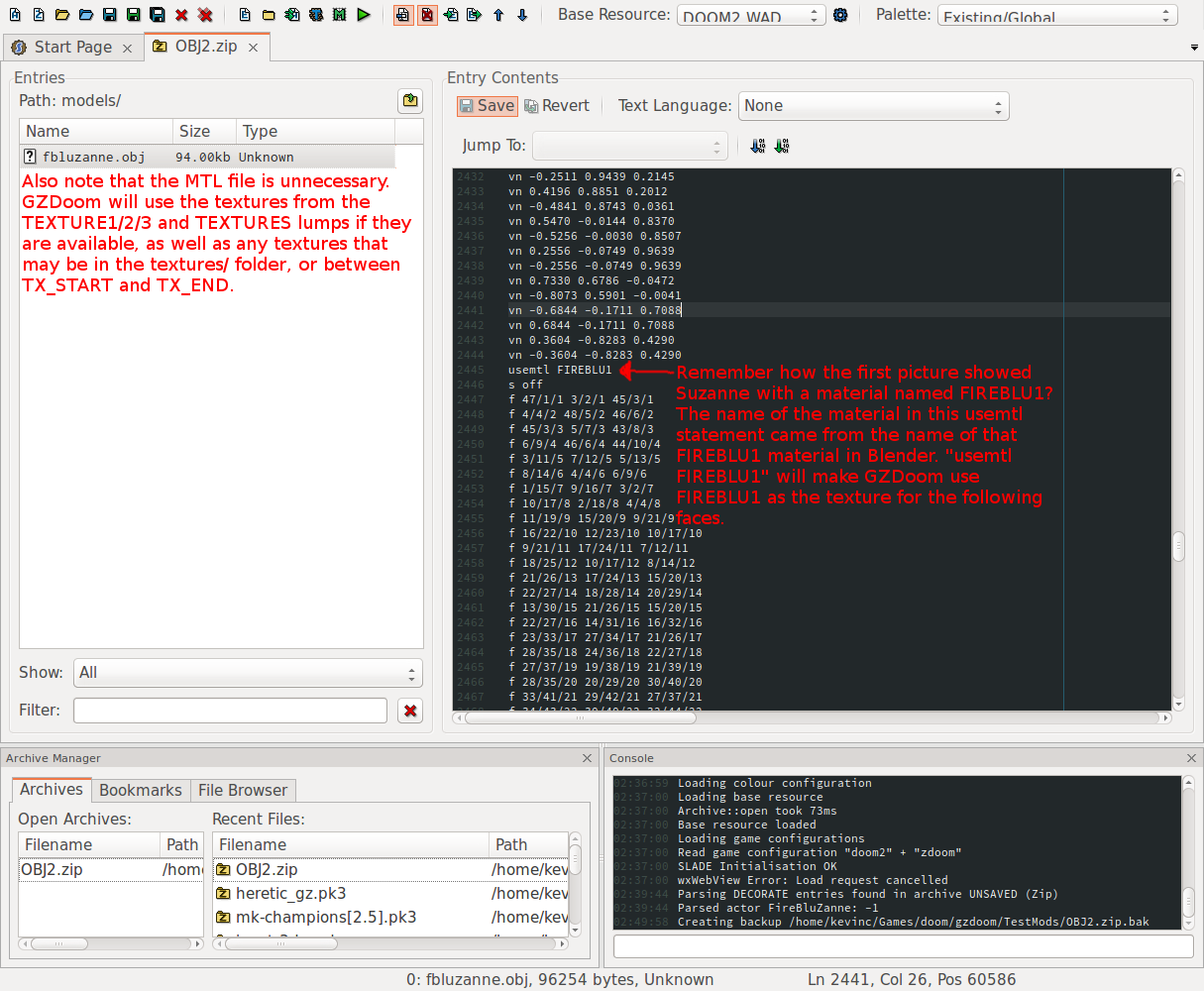Click in the entry Filter field
1204x991 pixels.
coord(230,711)
